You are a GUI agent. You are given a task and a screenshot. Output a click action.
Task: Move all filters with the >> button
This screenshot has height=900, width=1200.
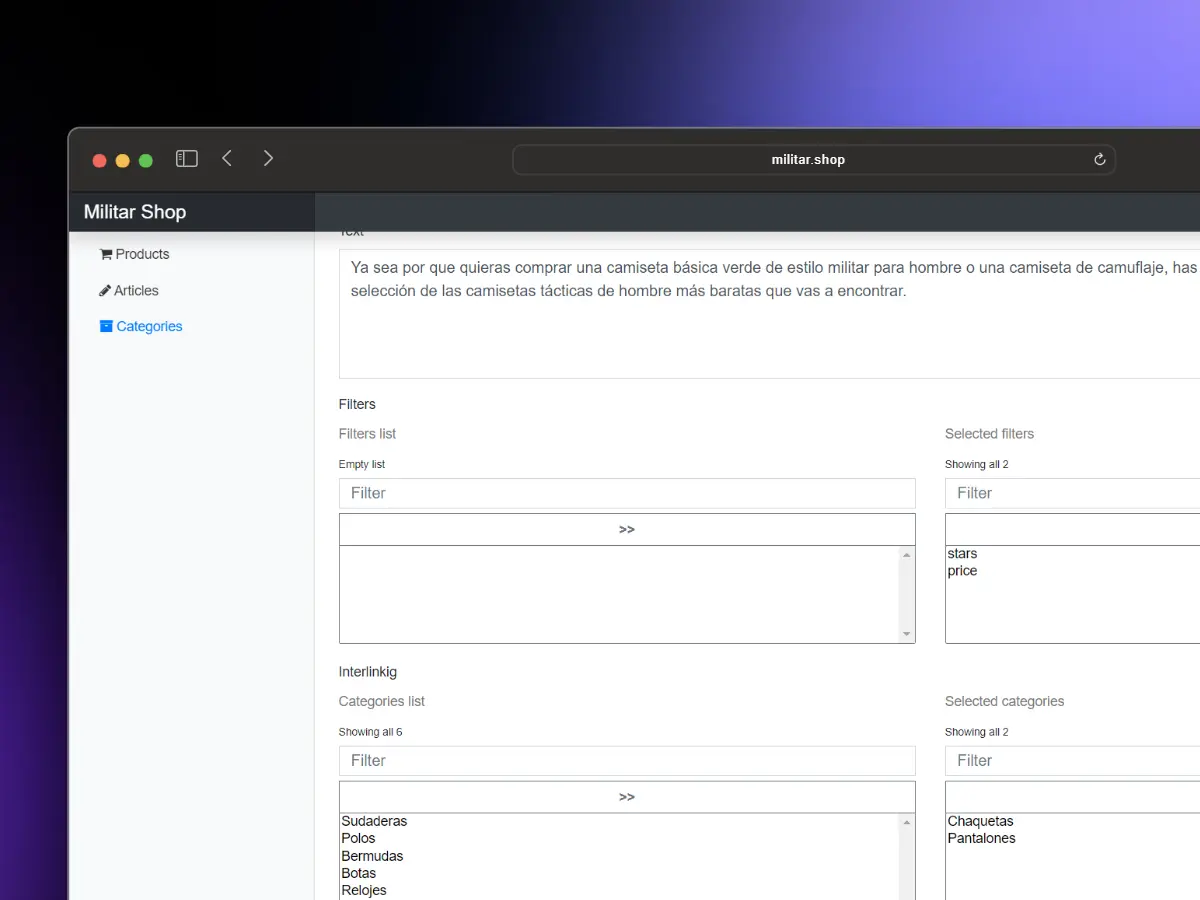pyautogui.click(x=627, y=530)
